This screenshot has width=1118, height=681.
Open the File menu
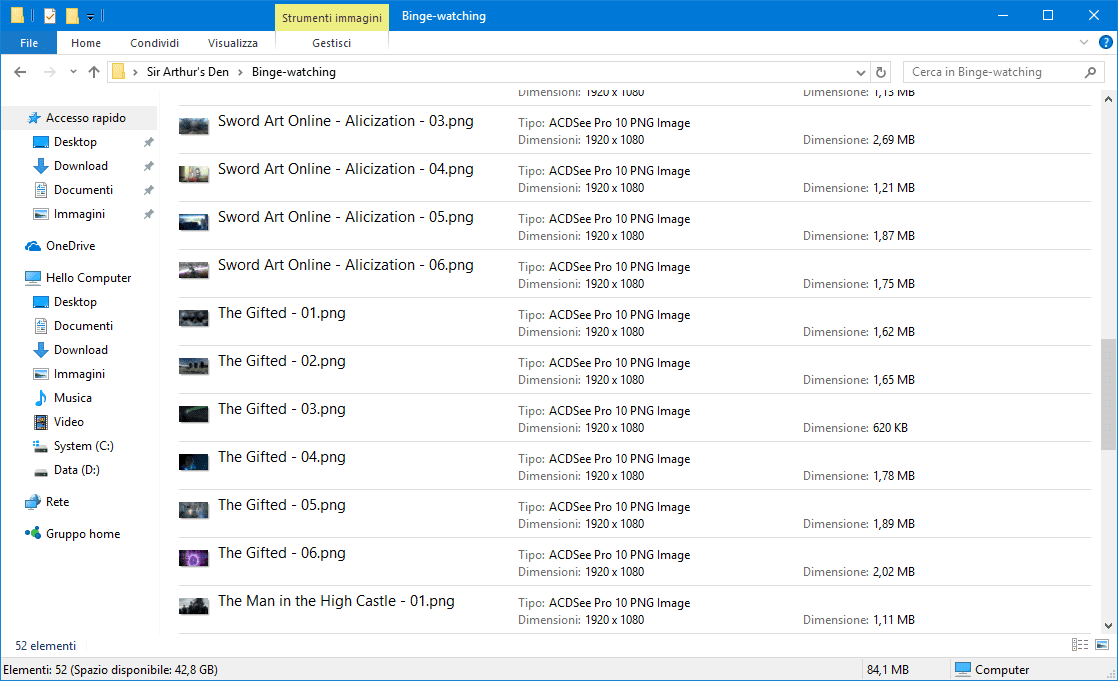[29, 43]
